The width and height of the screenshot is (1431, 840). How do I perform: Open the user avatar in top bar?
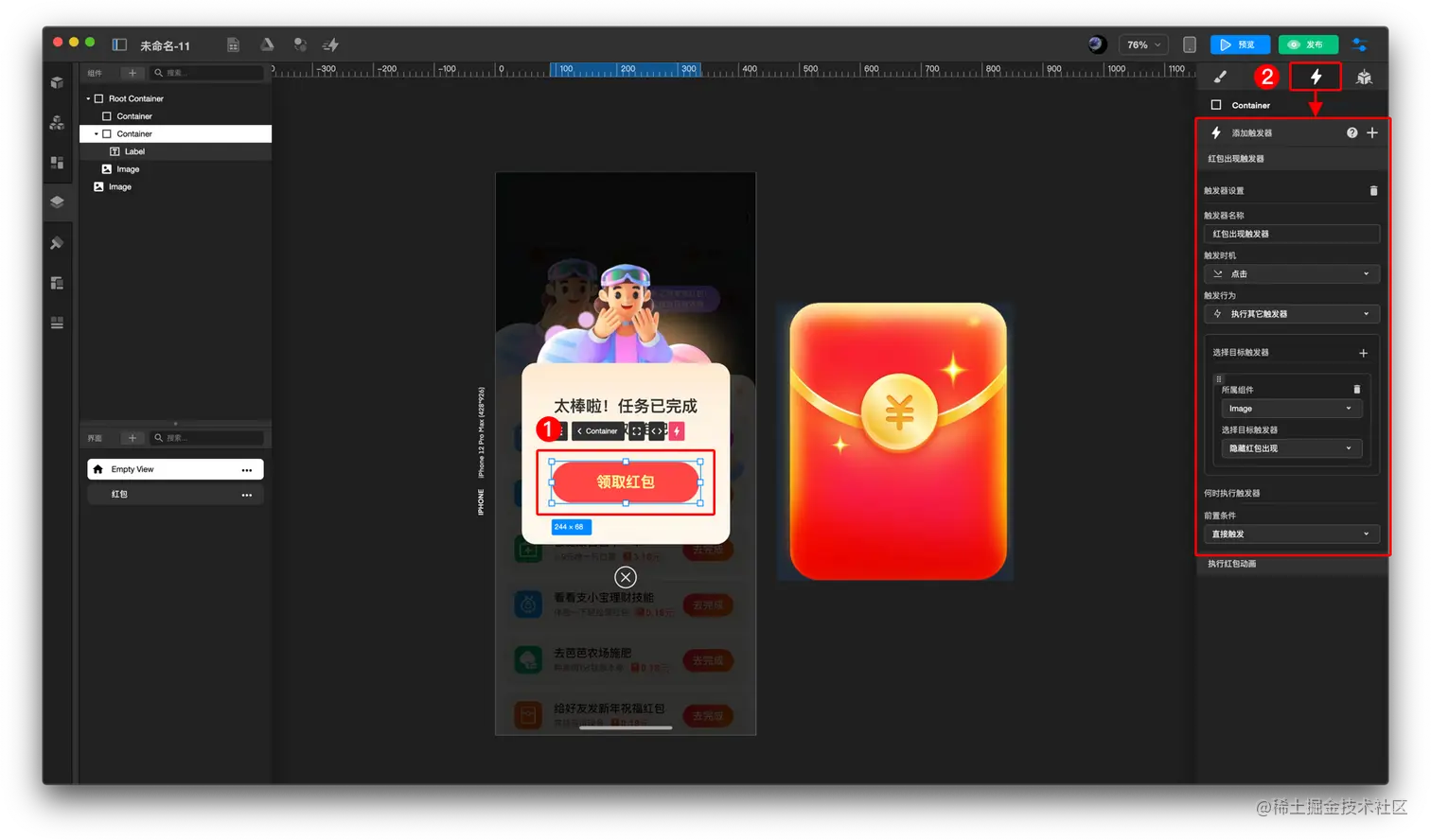[x=1096, y=44]
